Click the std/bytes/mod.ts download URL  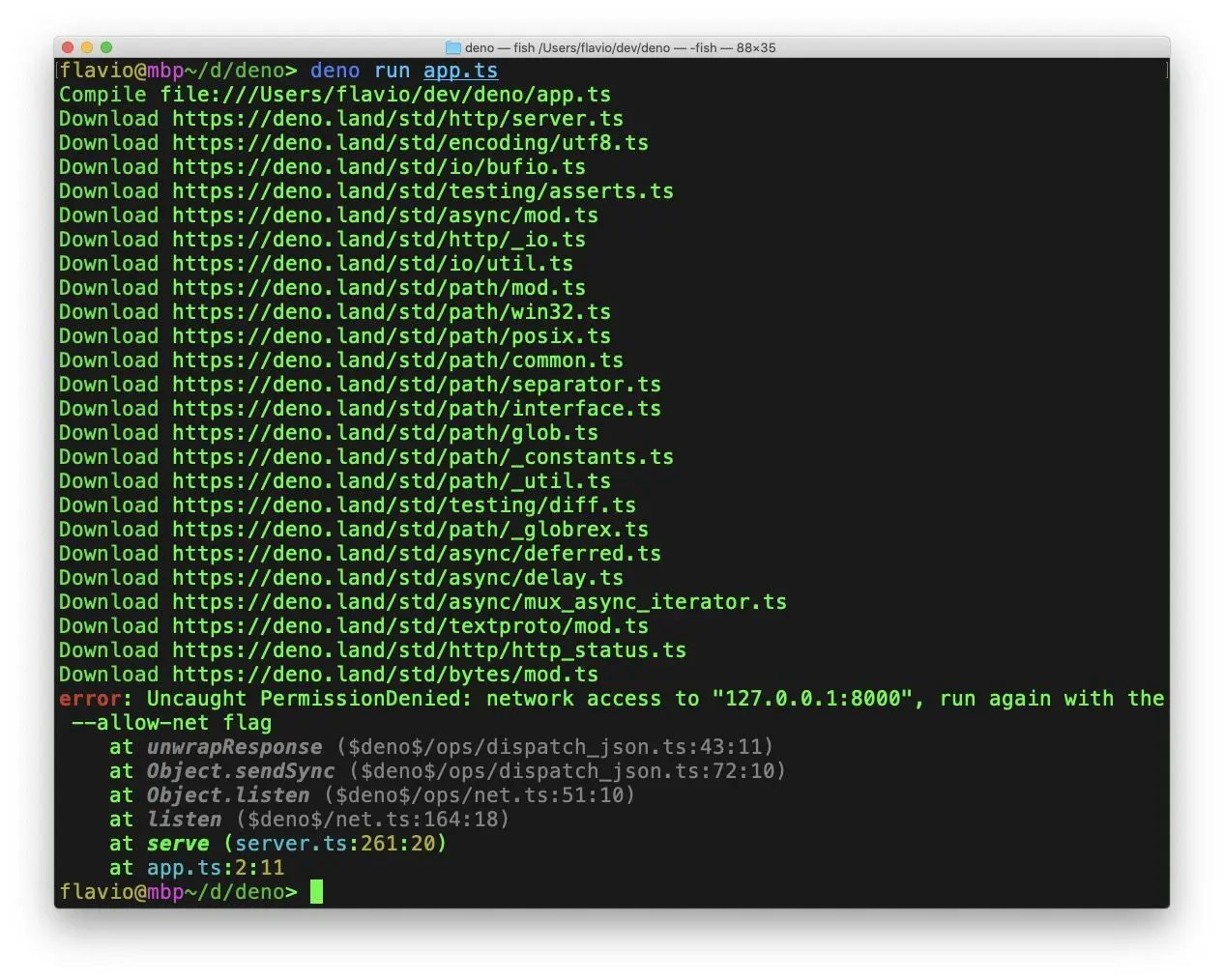coord(385,675)
